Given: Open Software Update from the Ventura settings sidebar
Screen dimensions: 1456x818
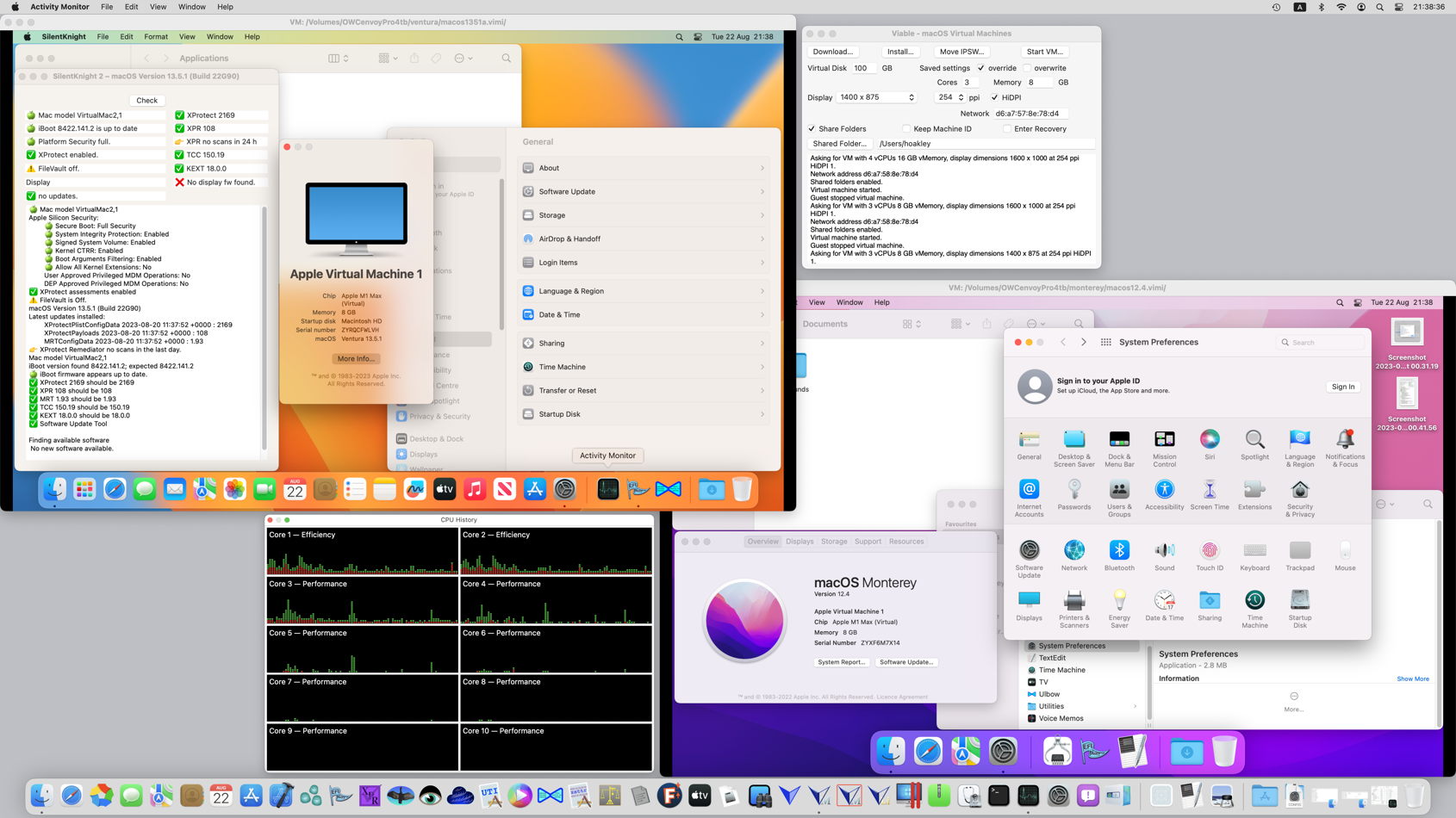Looking at the screenshot, I should click(x=566, y=191).
